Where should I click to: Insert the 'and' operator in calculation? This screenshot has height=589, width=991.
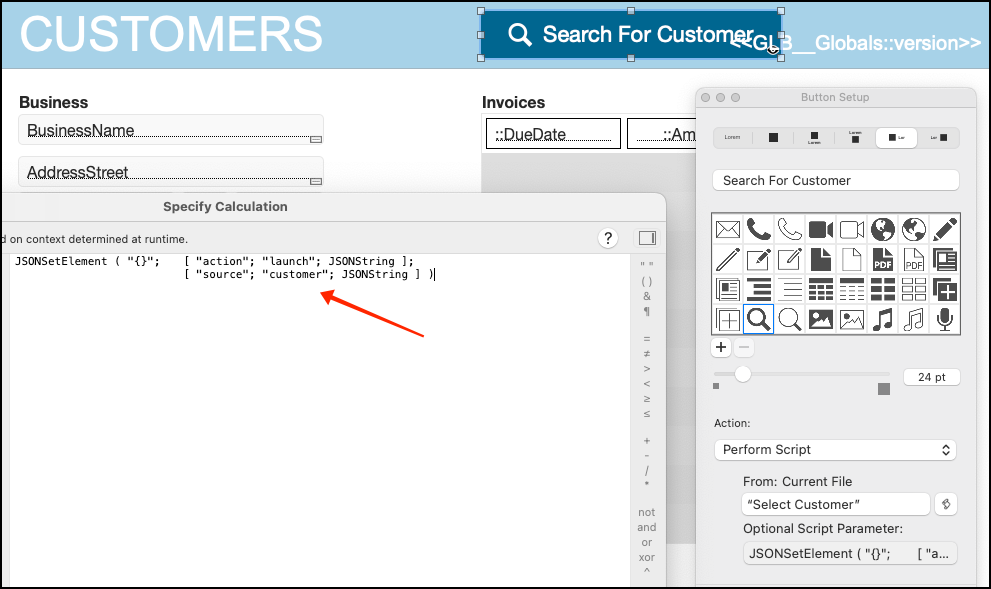[x=647, y=527]
